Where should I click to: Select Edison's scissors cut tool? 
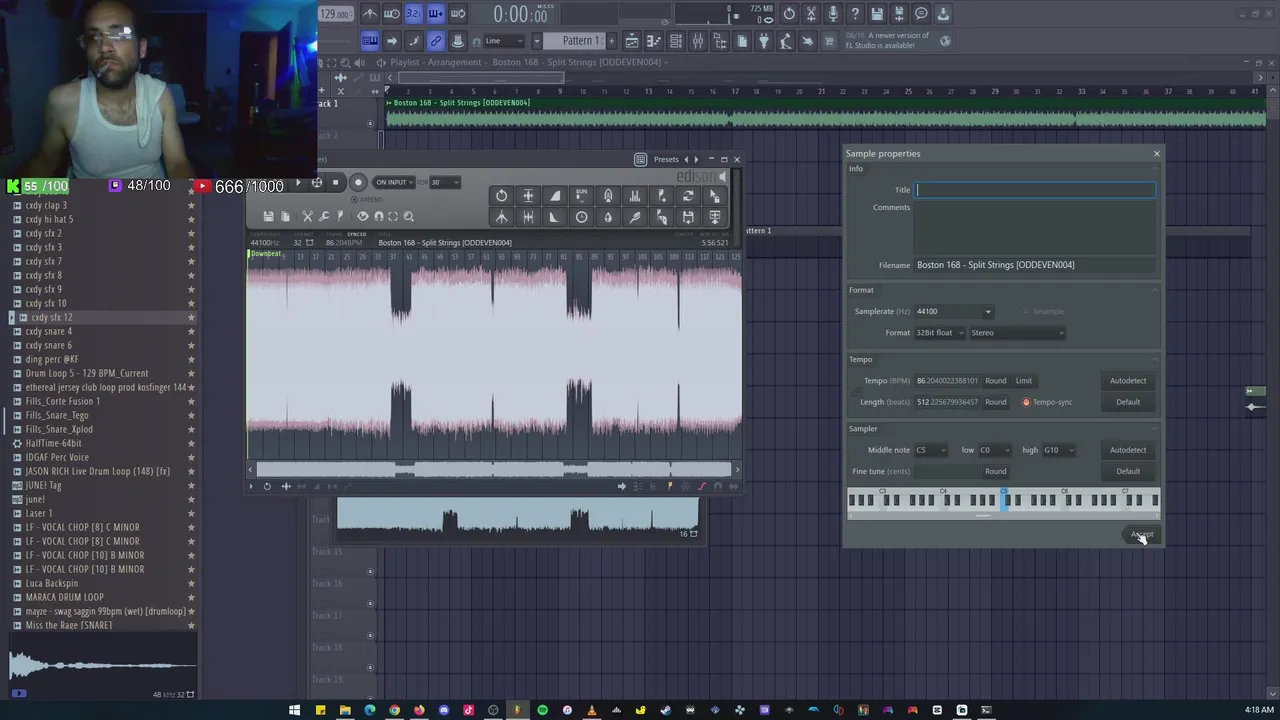click(x=307, y=216)
